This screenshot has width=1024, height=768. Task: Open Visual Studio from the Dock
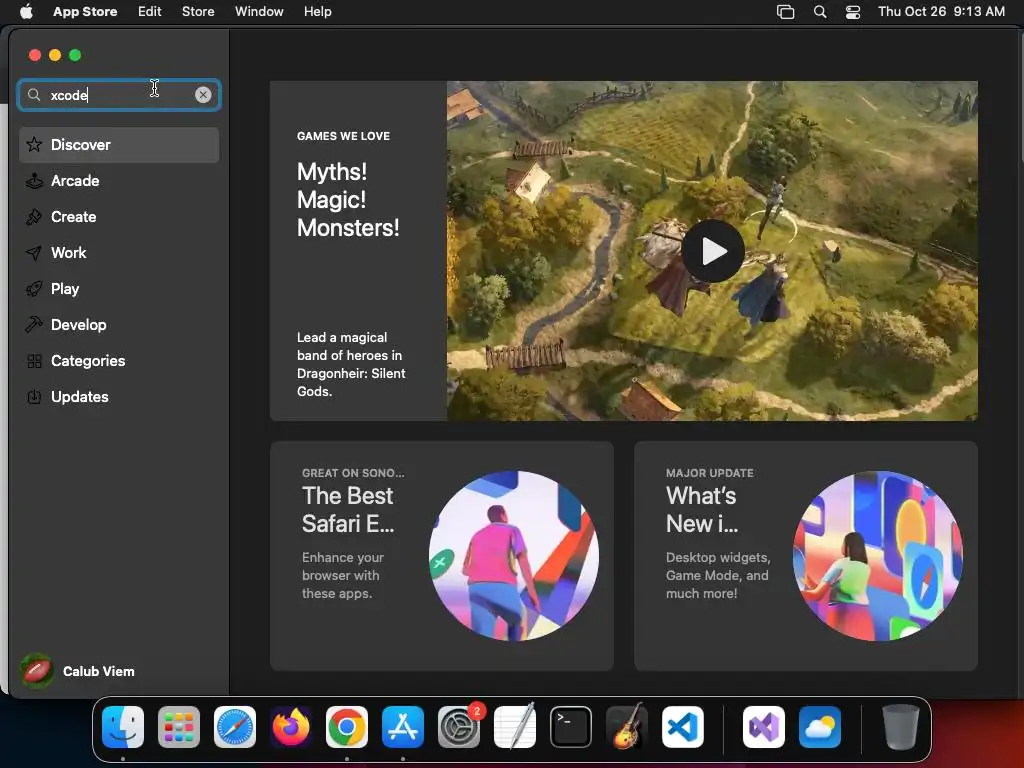point(764,727)
